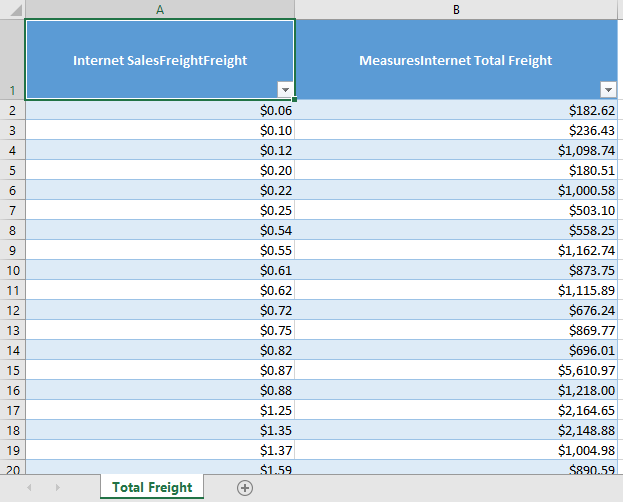The width and height of the screenshot is (623, 502).
Task: Switch to the Total Freight sheet tab
Action: pos(152,487)
